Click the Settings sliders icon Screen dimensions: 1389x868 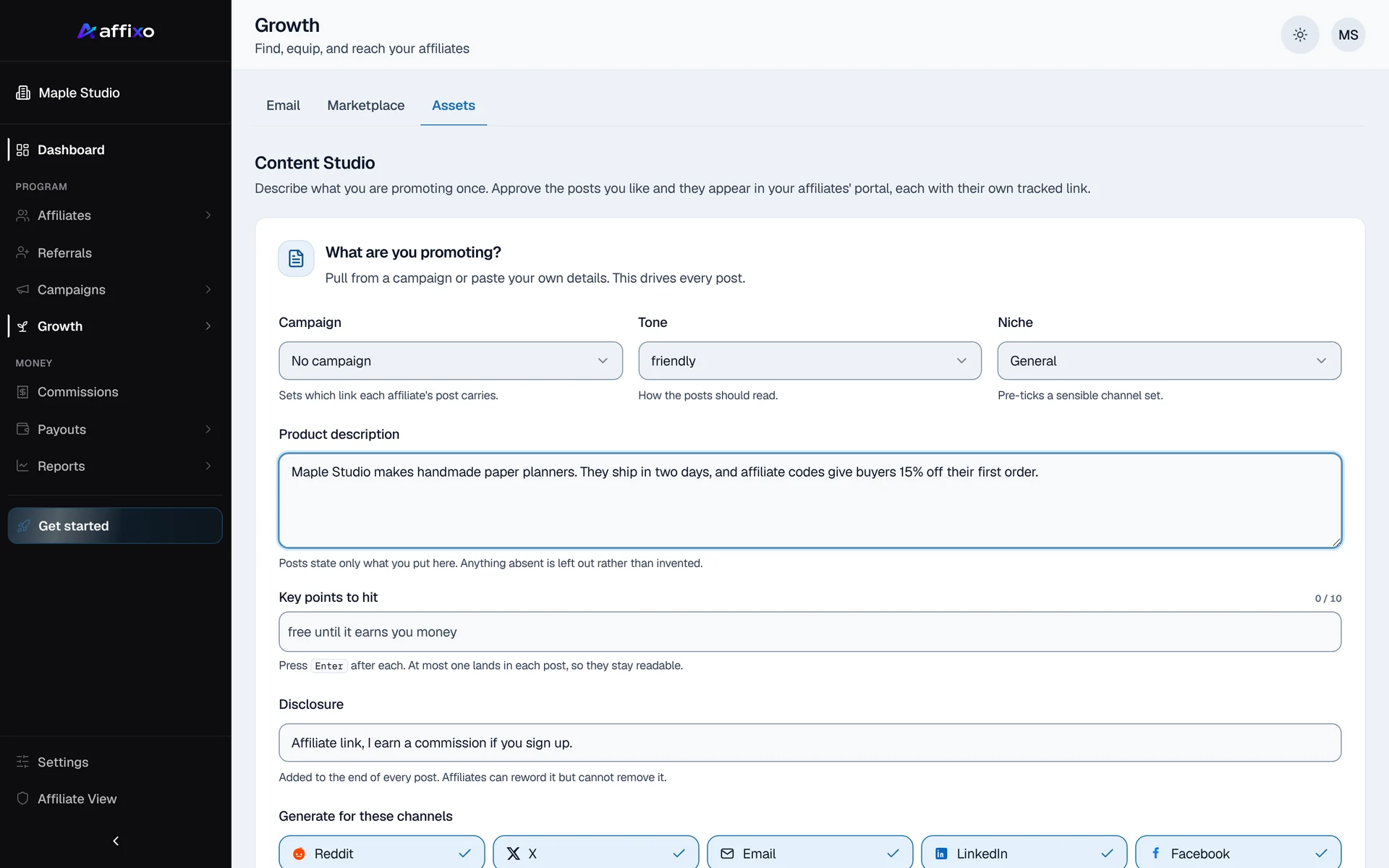22,762
